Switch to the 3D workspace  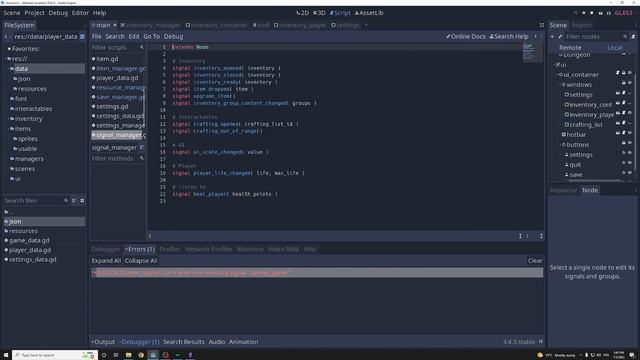coord(319,13)
